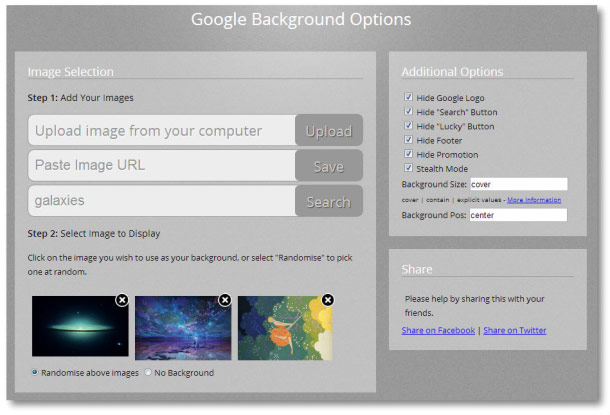Disable Stealth Mode checkbox

coord(408,169)
